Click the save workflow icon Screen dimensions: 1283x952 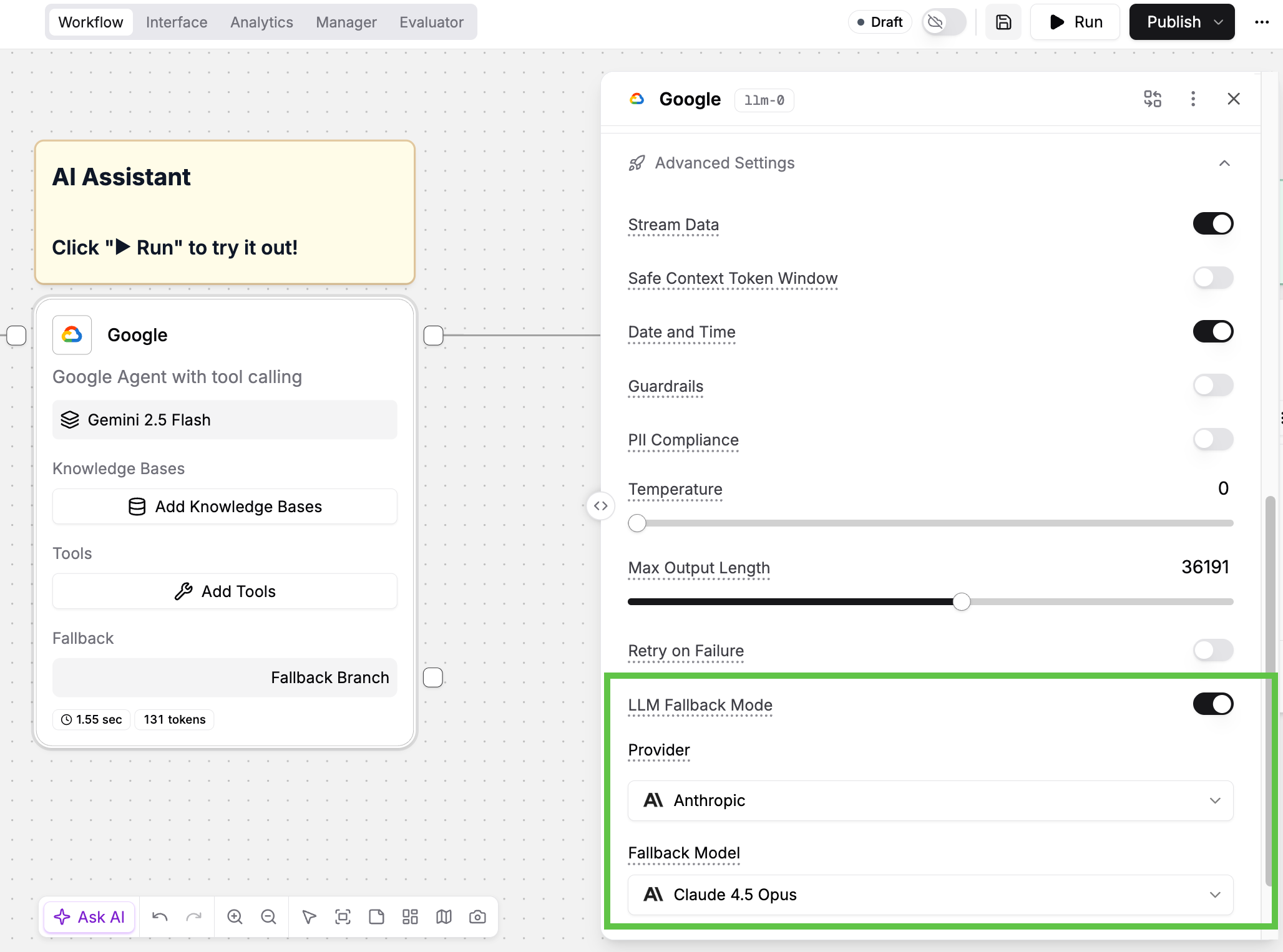pyautogui.click(x=1003, y=22)
